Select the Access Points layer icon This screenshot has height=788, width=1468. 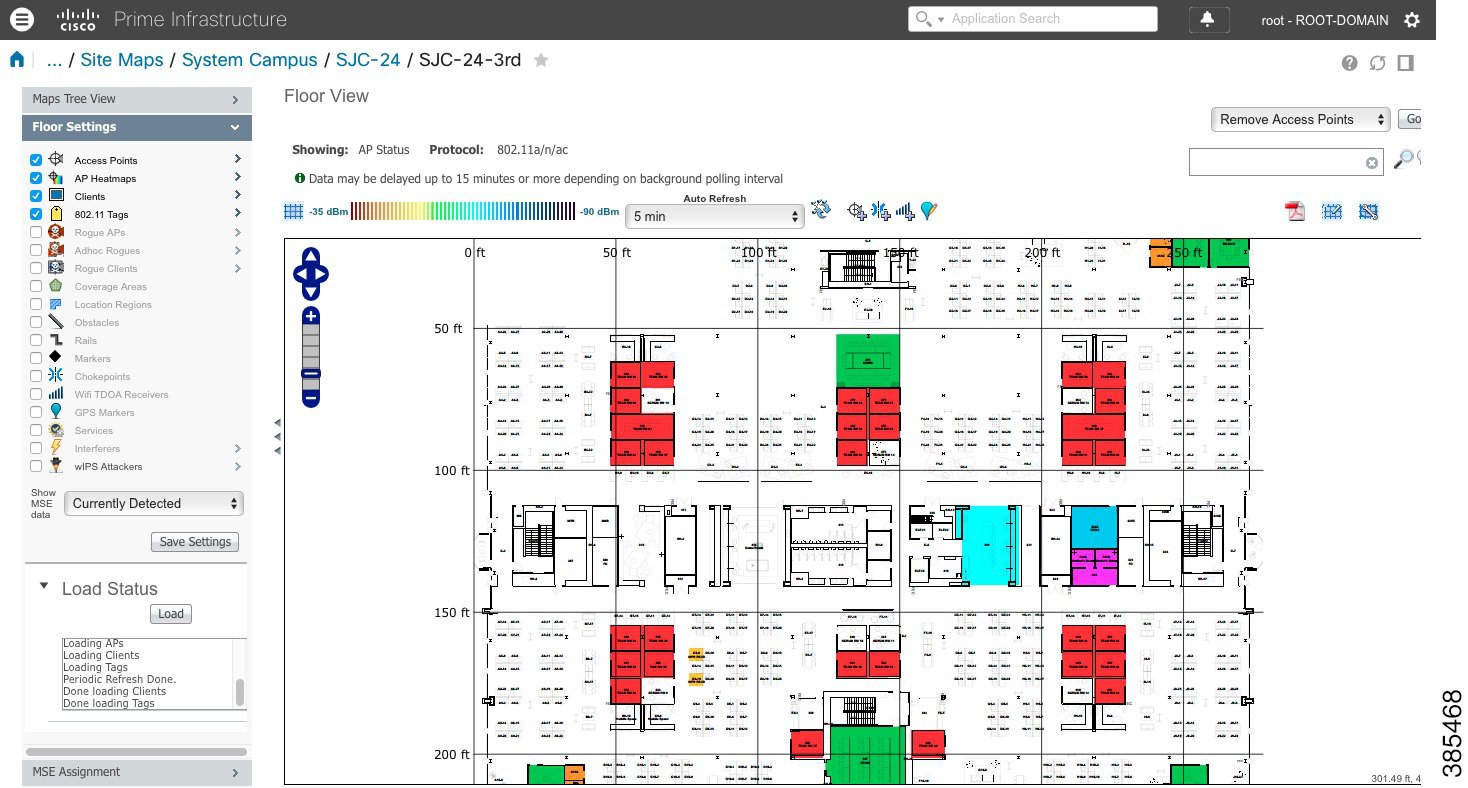click(57, 159)
